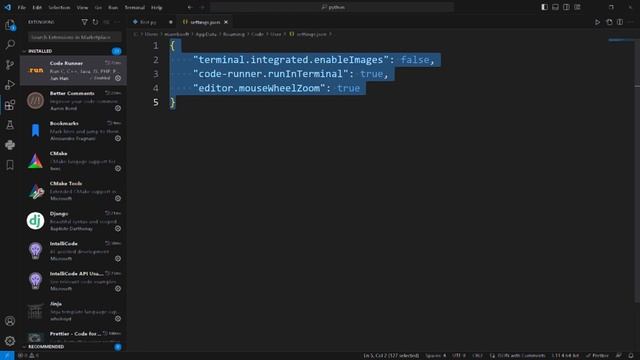Open the Testing flask icon view
This screenshot has width=640, height=360.
[x=10, y=125]
